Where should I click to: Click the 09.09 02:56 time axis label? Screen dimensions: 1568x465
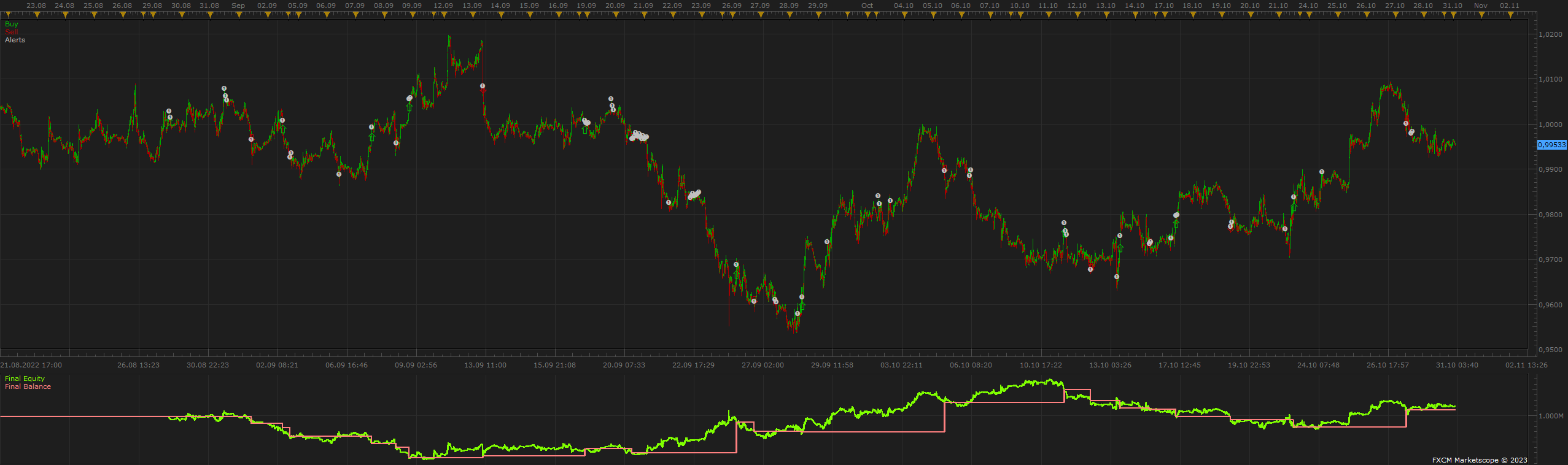click(416, 365)
